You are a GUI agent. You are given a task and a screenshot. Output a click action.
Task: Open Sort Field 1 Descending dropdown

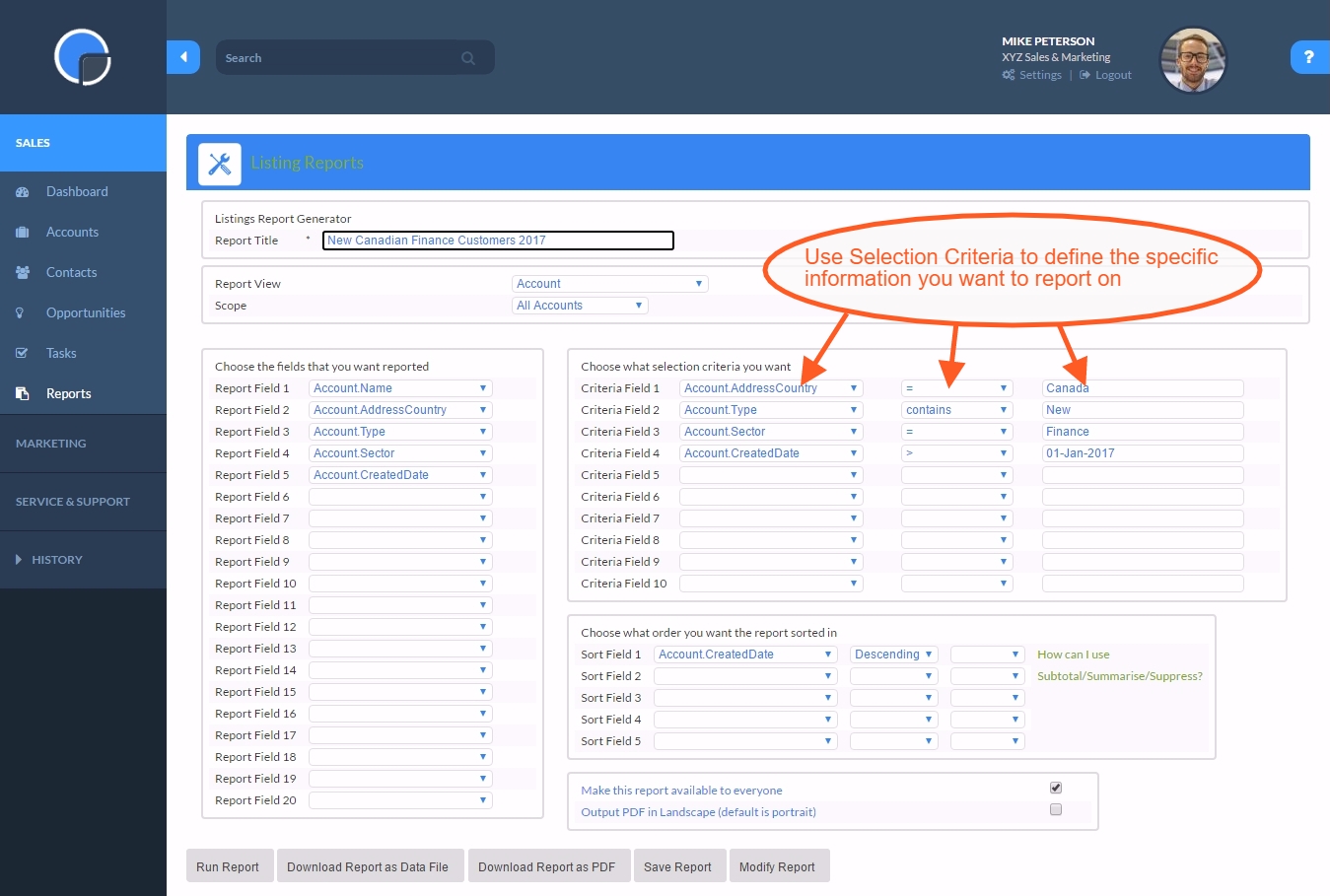(893, 655)
